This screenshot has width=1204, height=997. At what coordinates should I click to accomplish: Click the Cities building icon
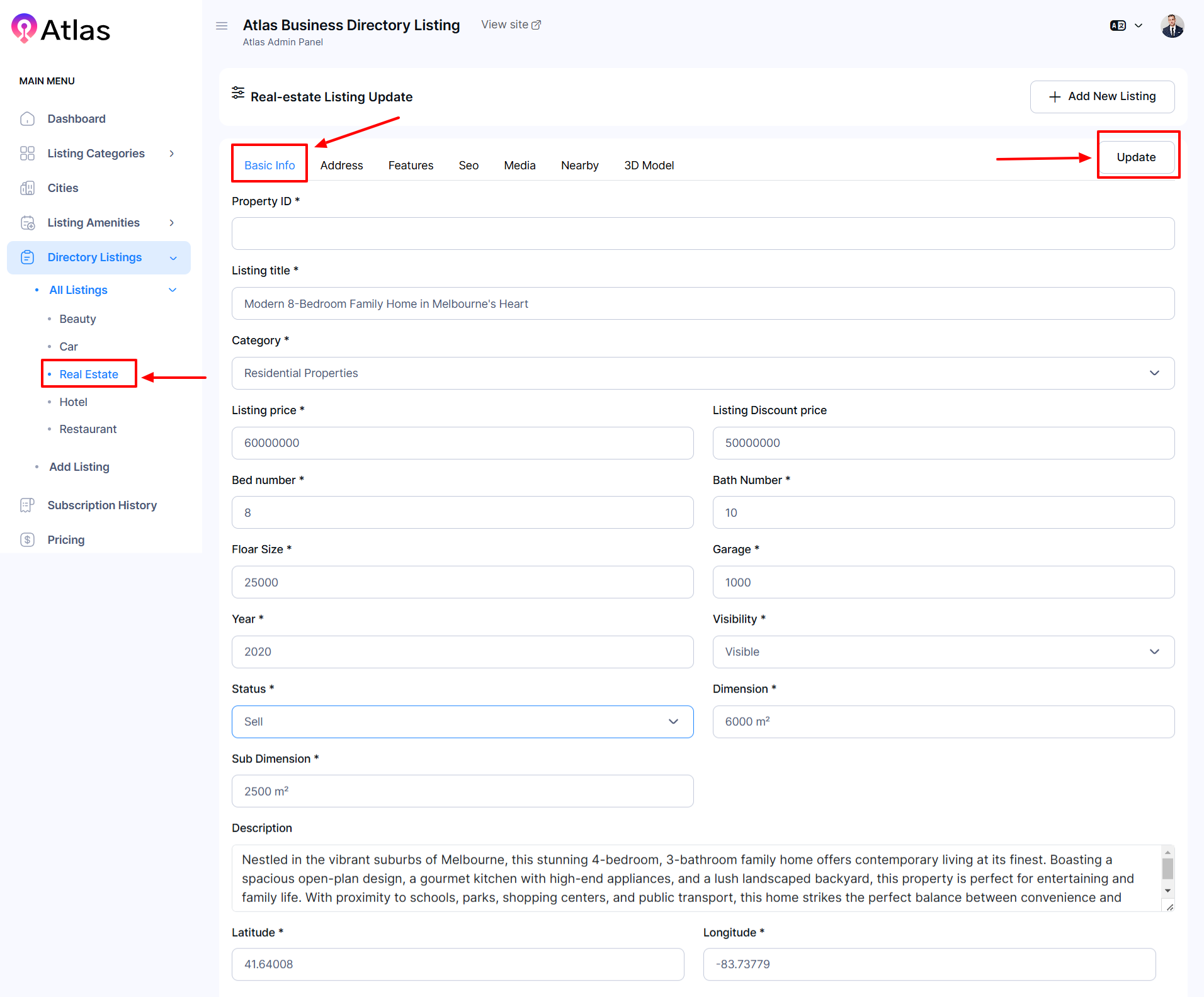coord(27,188)
